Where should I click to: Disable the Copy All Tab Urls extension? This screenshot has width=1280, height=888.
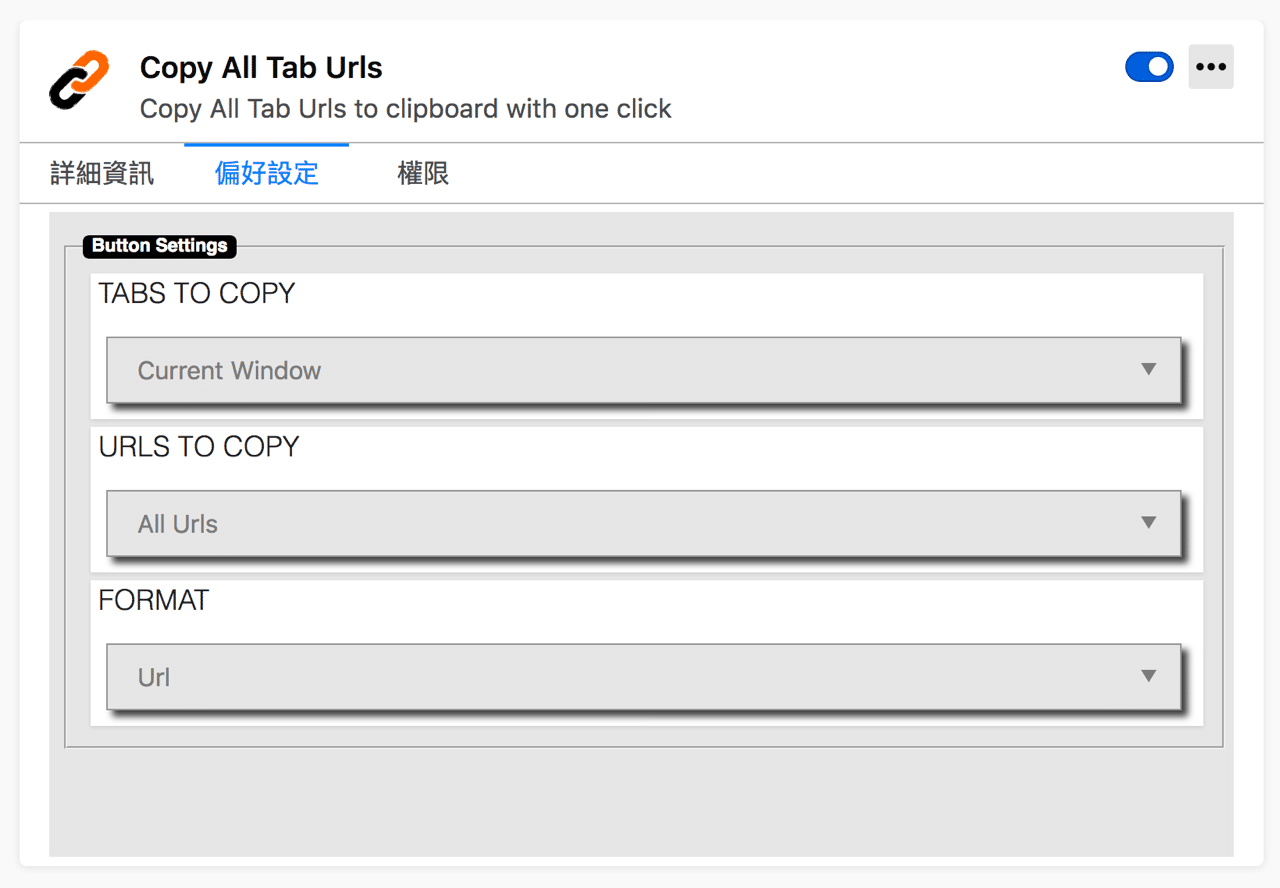click(x=1148, y=66)
